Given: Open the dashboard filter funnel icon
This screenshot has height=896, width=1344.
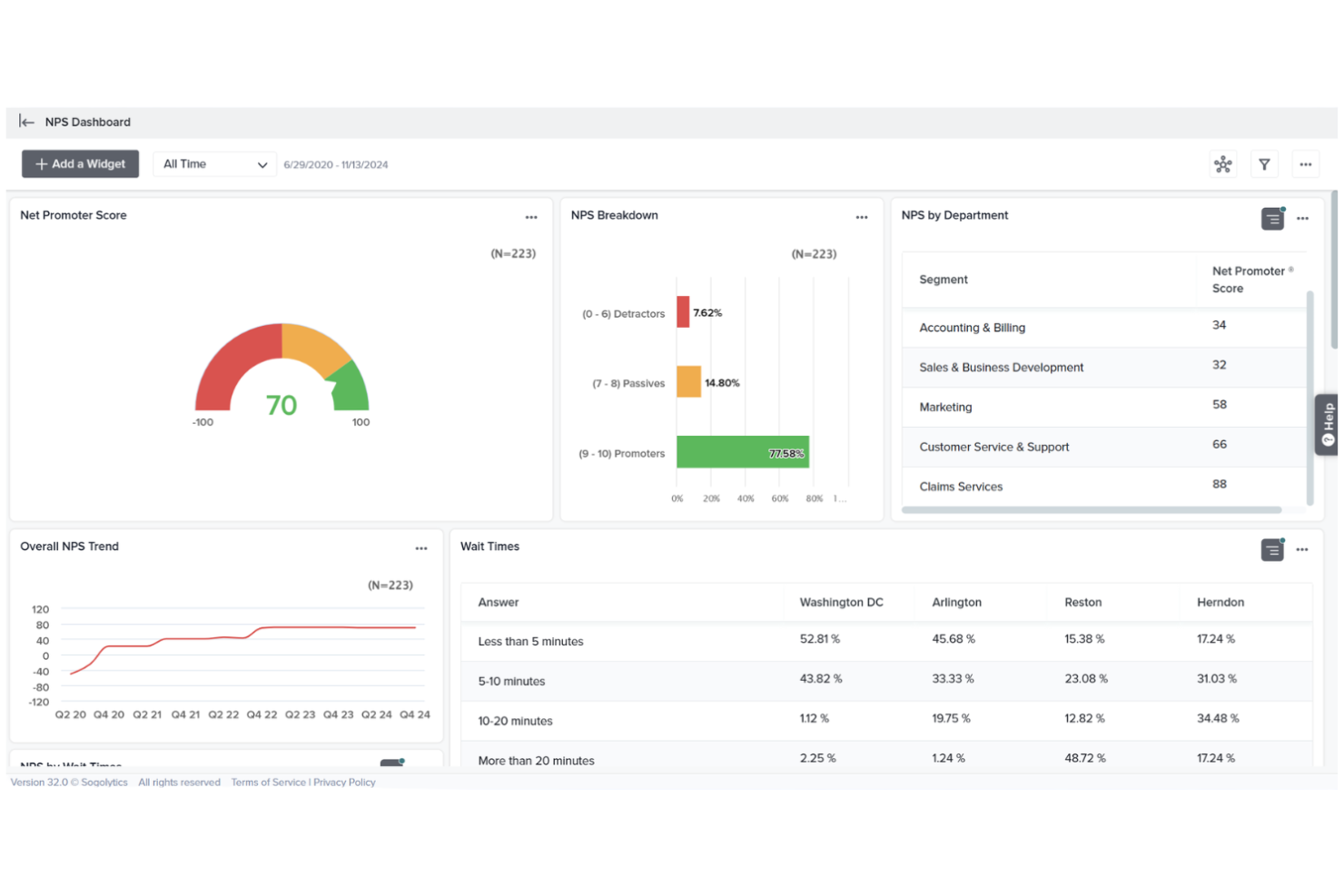Looking at the screenshot, I should click(1264, 164).
